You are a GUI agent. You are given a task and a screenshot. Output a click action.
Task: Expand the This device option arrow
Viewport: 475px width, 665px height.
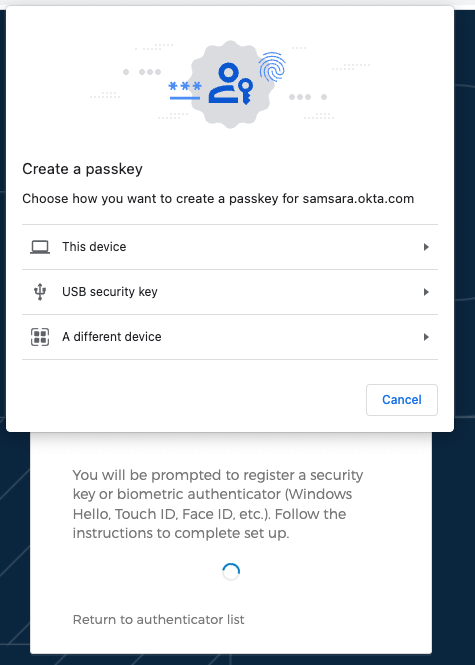click(x=426, y=247)
